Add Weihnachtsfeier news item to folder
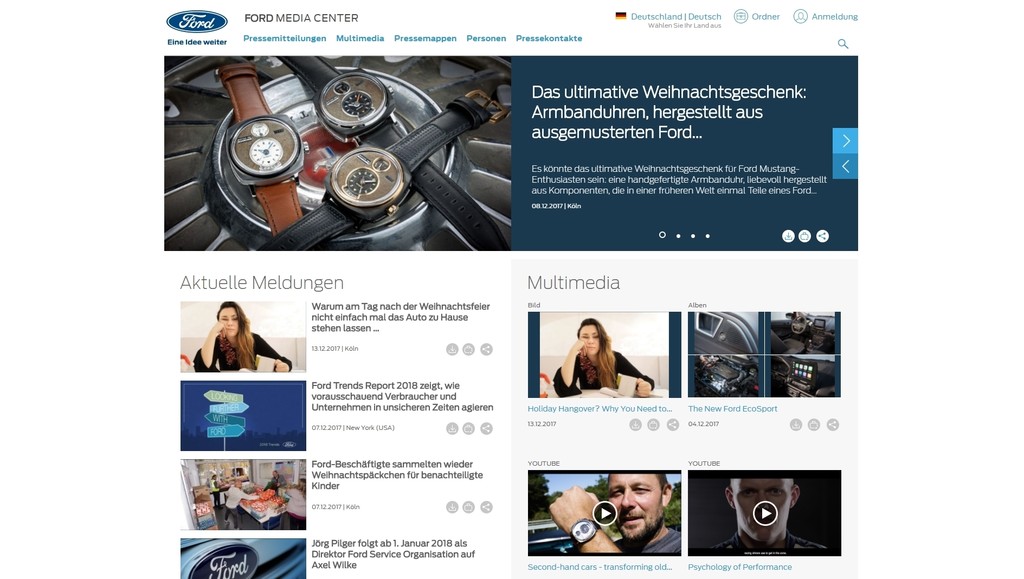The image size is (1024, 579). coord(468,349)
